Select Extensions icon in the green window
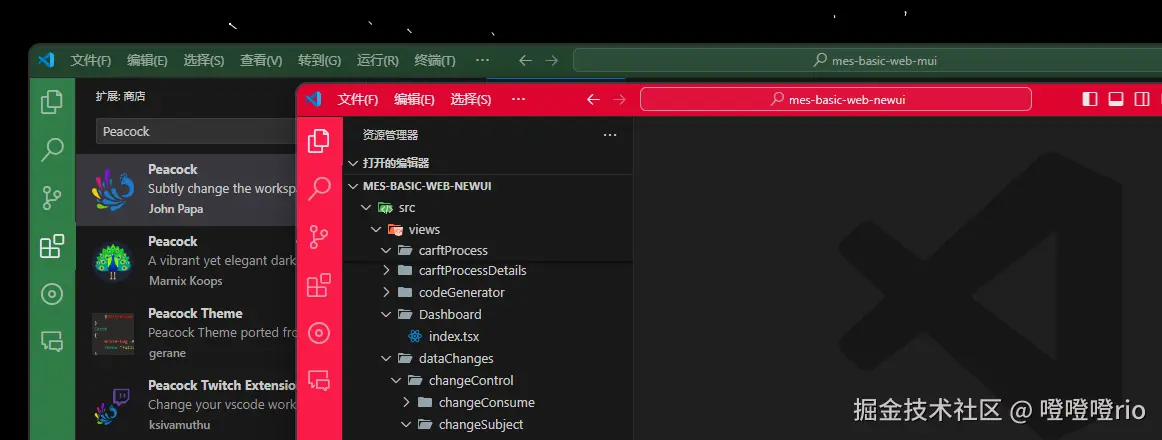The image size is (1162, 440). [x=51, y=246]
